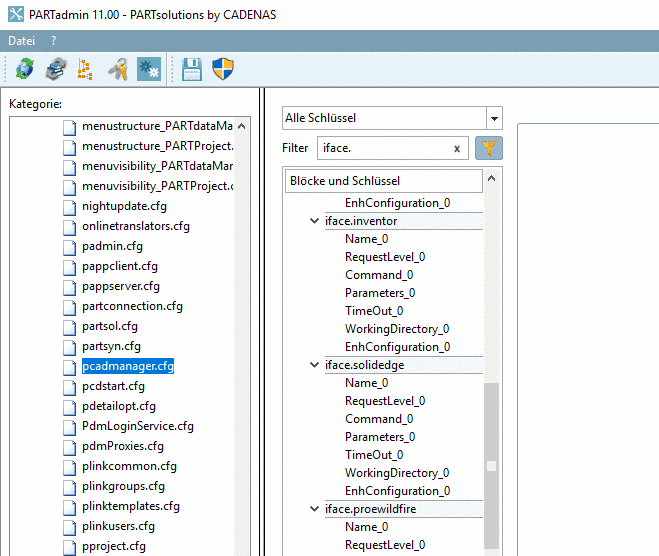659x556 pixels.
Task: Select EnhConfiguration_0 under iface.inventor
Action: click(x=398, y=347)
